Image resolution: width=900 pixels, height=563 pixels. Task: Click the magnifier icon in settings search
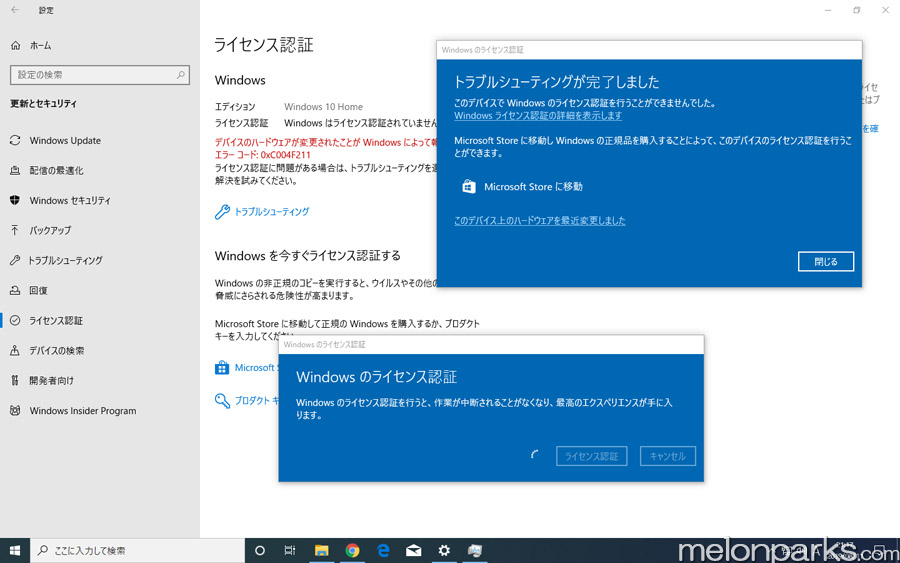point(180,75)
